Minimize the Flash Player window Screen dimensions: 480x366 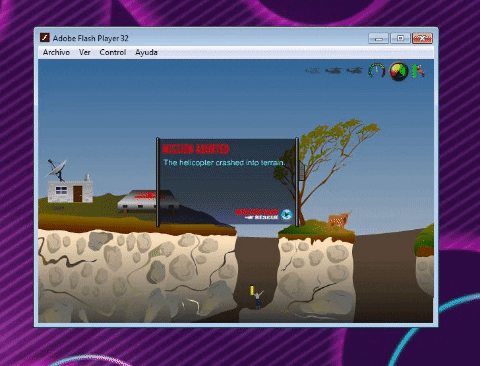click(378, 38)
